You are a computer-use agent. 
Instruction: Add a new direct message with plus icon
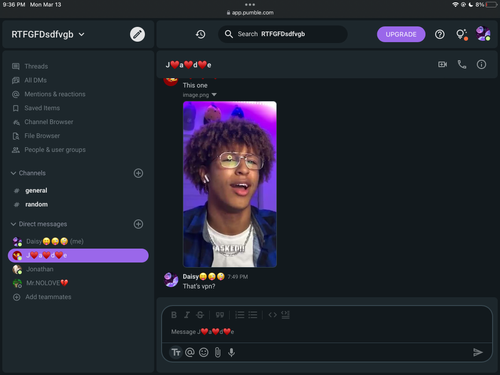[x=138, y=224]
